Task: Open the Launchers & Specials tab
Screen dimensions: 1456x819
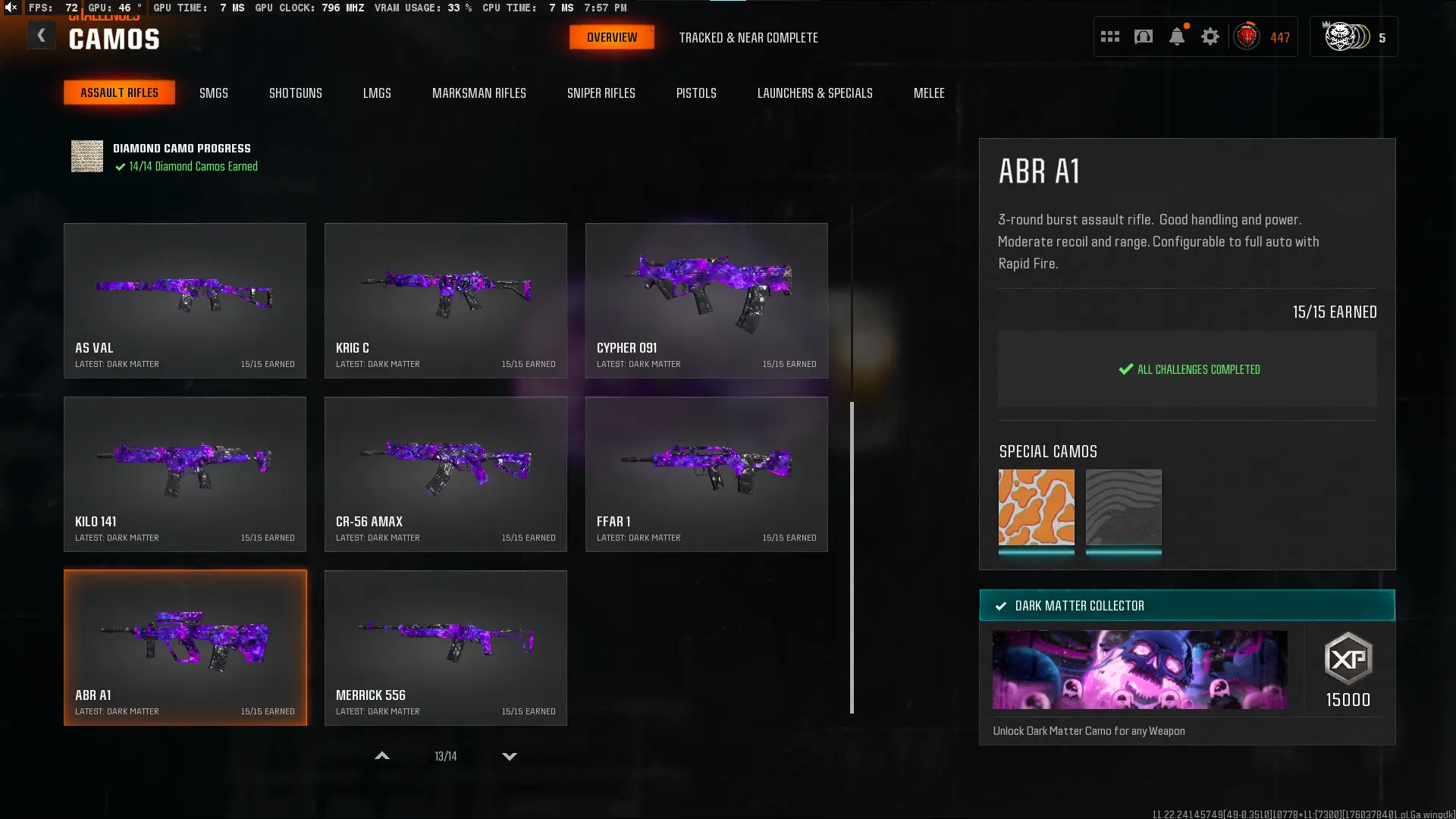Action: click(815, 93)
